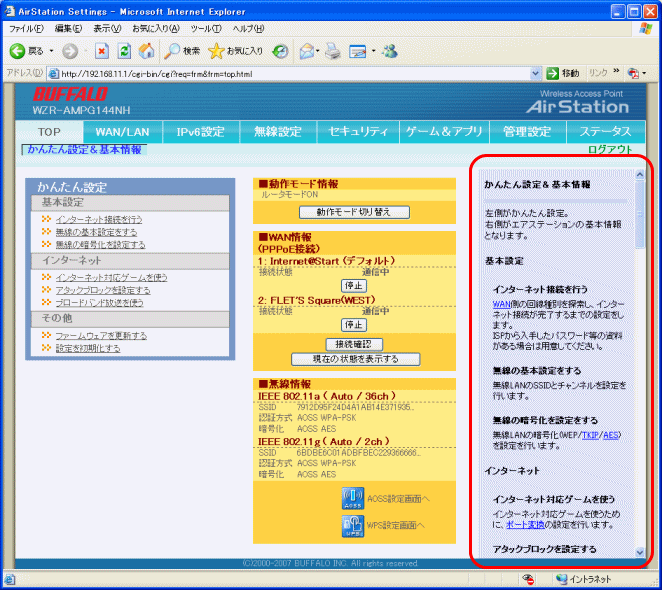This screenshot has height=590, width=662.
Task: Click the Print toolbar icon
Action: tap(334, 51)
